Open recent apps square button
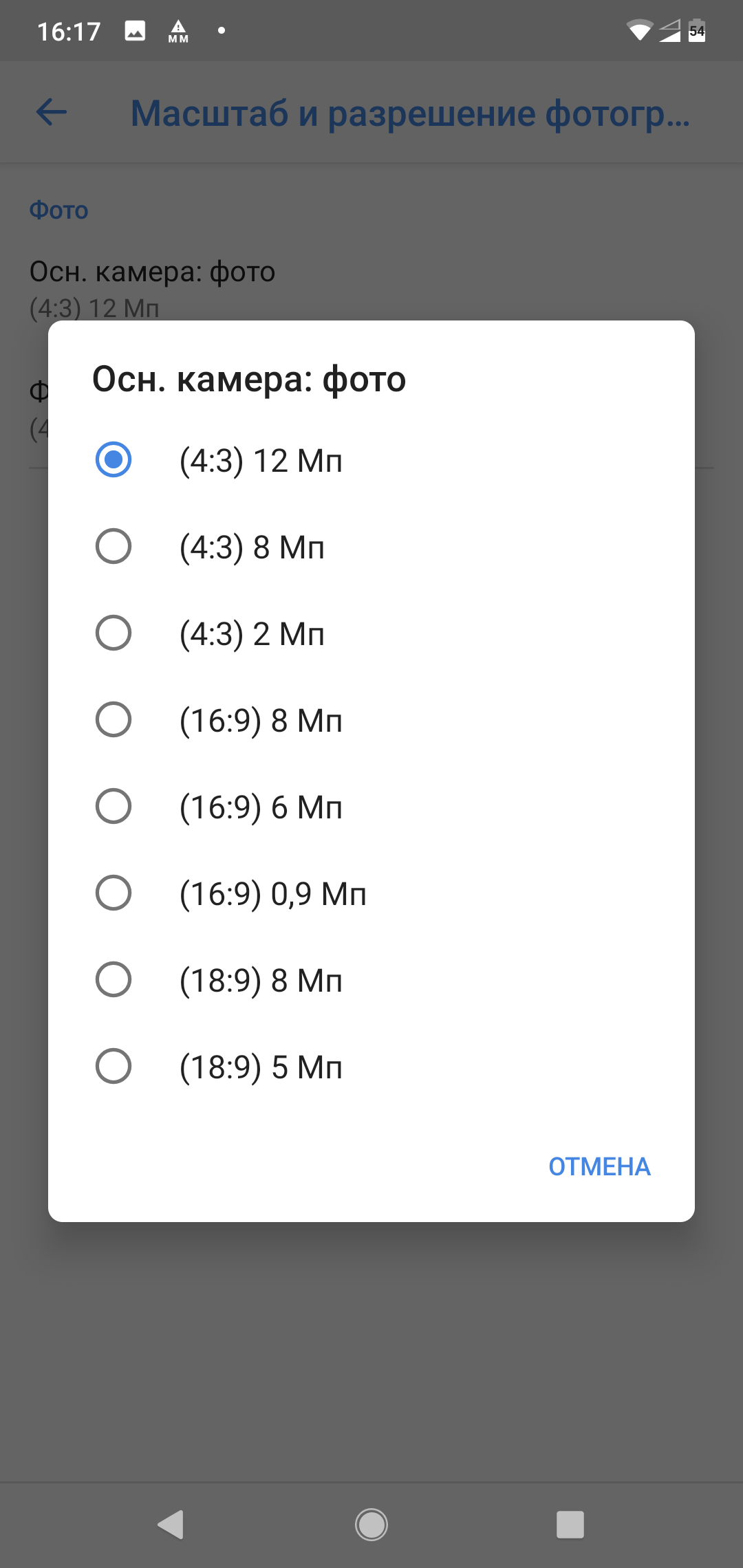Viewport: 743px width, 1568px height. (570, 1525)
